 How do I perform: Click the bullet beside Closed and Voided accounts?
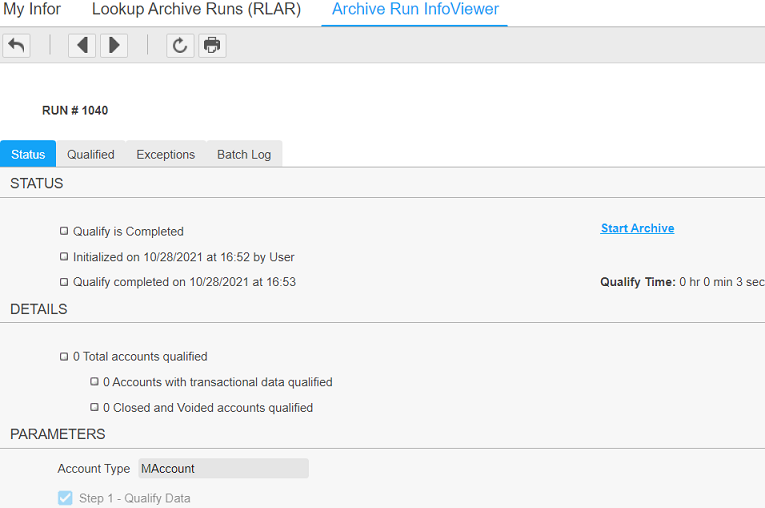coord(94,408)
